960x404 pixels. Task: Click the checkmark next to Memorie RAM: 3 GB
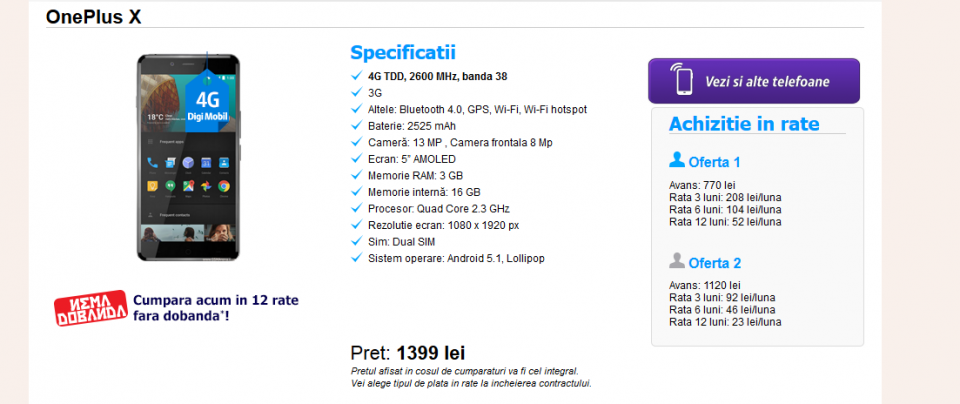tap(358, 175)
